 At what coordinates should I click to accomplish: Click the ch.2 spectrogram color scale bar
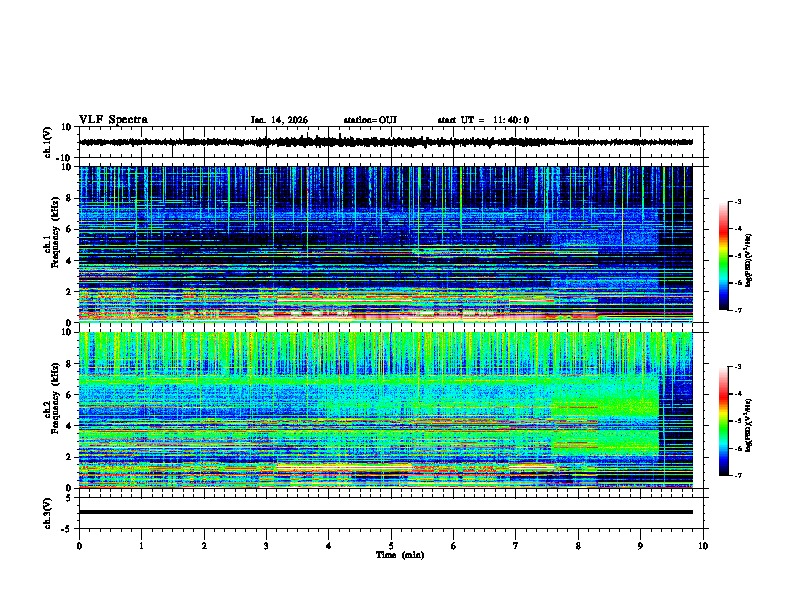(724, 421)
